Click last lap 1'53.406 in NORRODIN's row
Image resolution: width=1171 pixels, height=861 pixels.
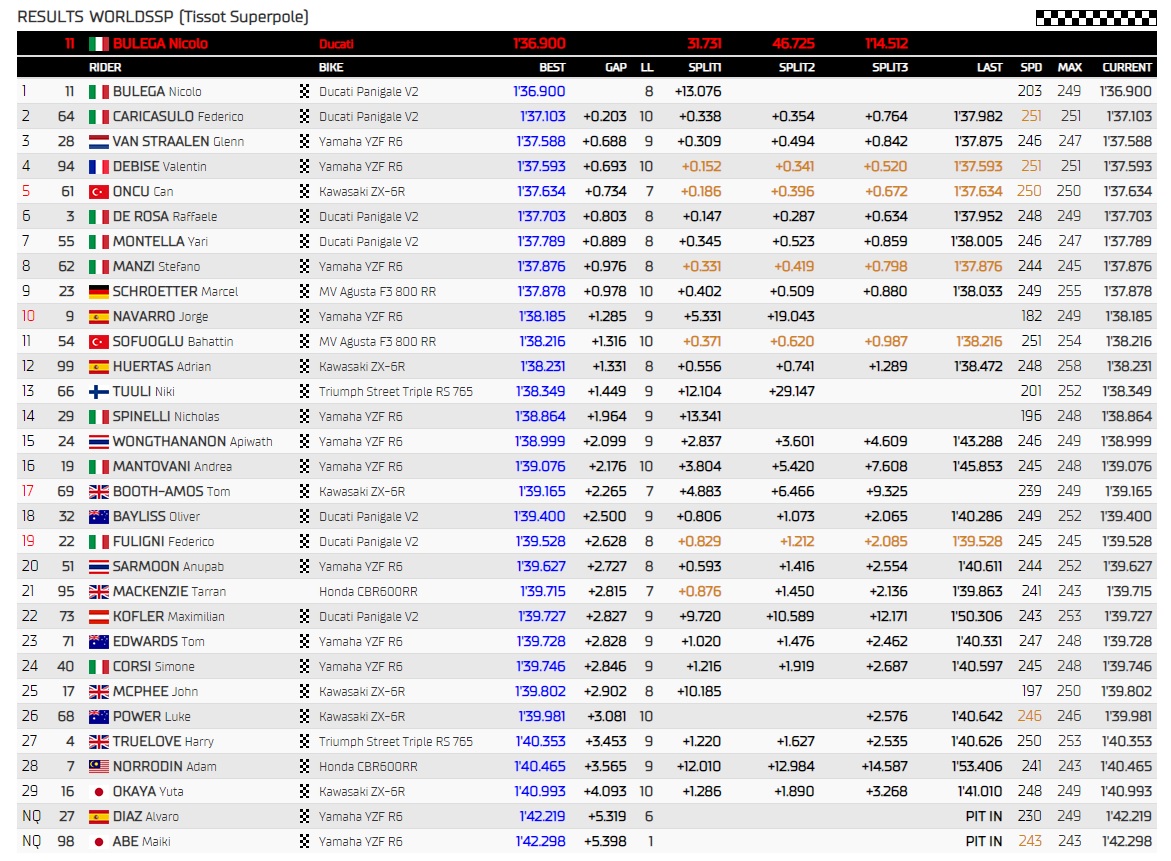977,767
